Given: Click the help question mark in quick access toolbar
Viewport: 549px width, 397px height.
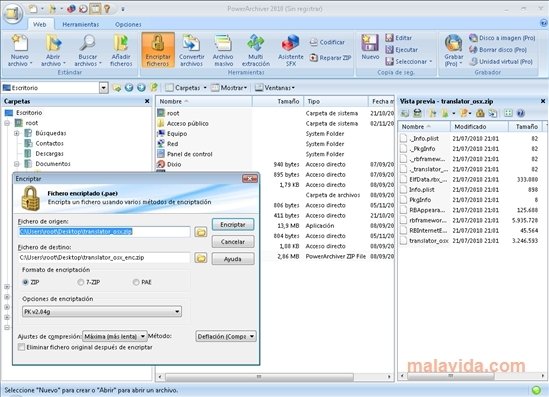Looking at the screenshot, I should (x=107, y=9).
